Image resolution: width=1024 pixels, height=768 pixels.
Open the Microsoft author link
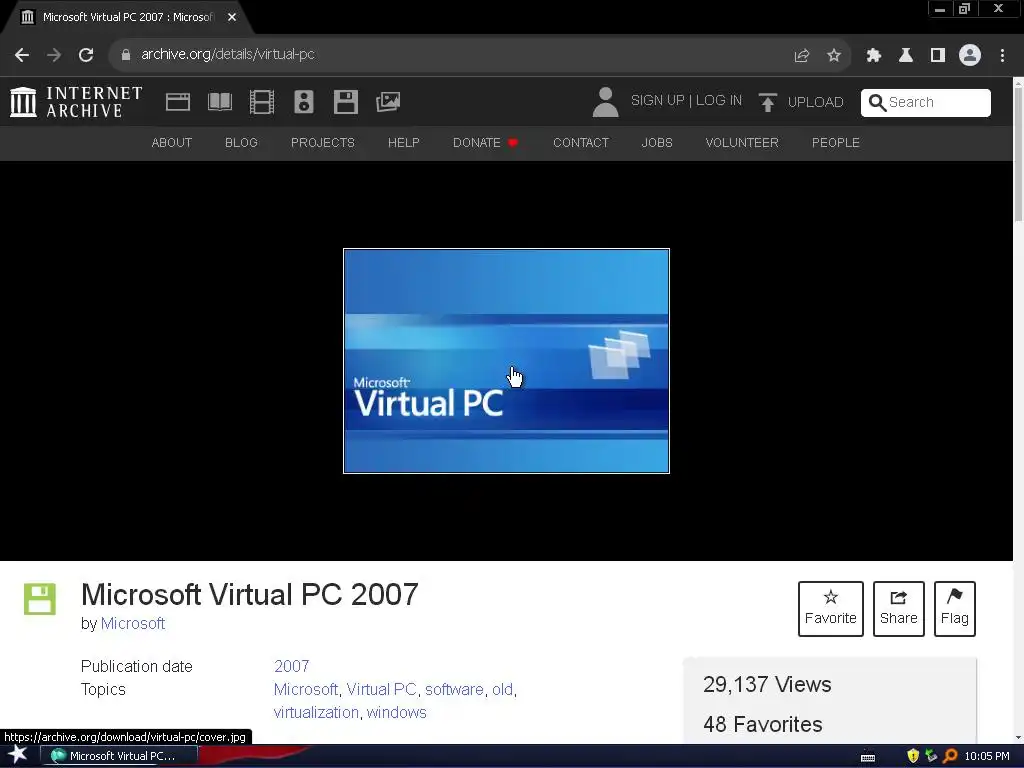point(133,624)
